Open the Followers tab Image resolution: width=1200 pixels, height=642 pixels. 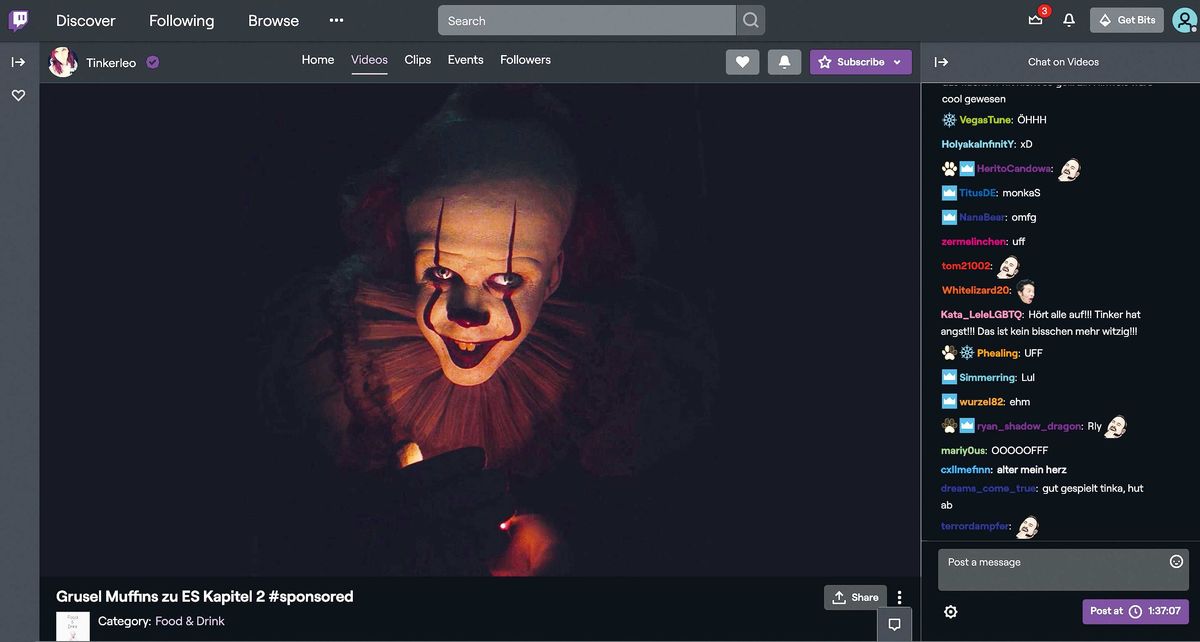click(x=526, y=60)
